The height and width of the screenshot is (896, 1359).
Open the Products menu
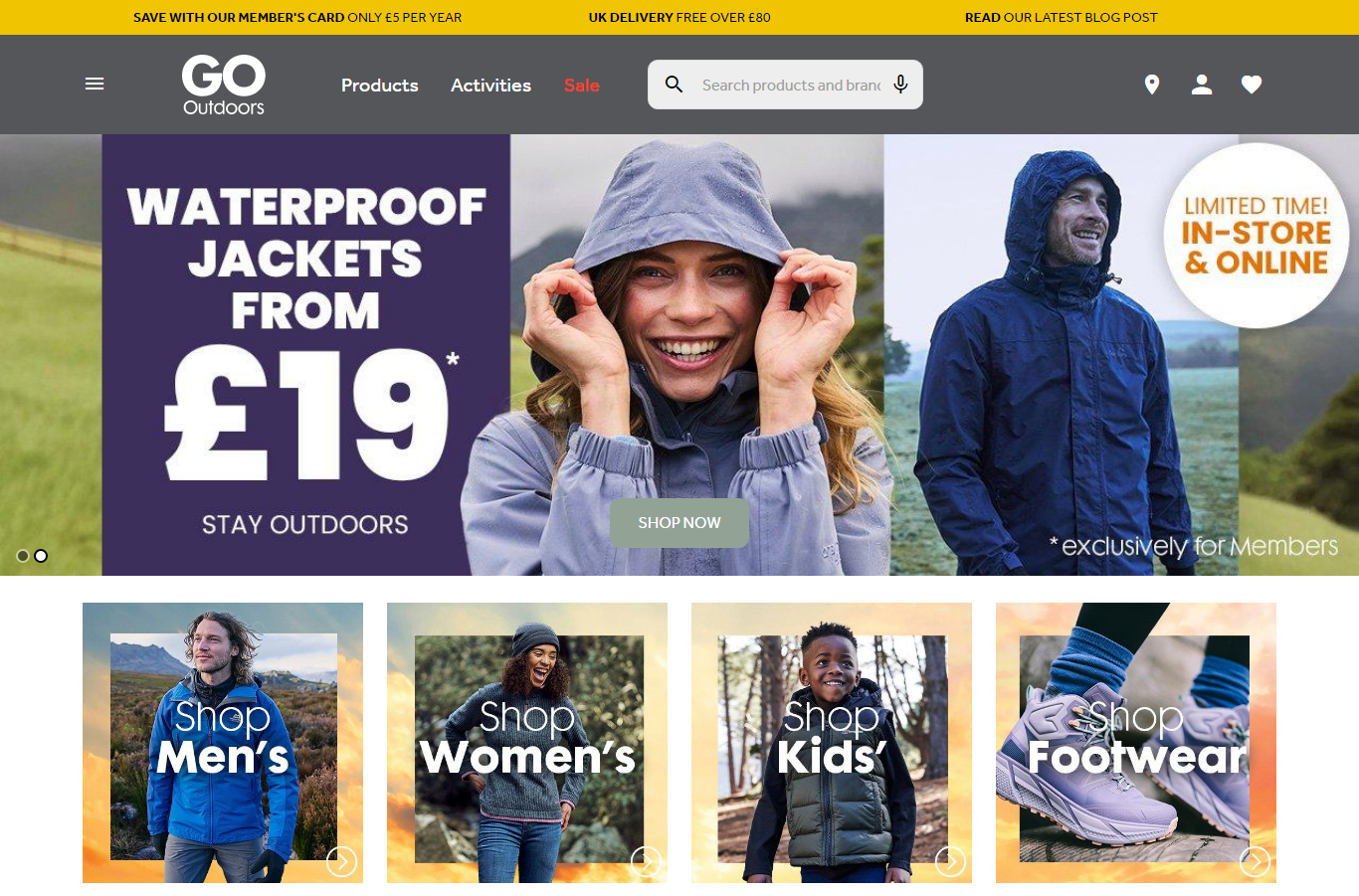point(380,86)
